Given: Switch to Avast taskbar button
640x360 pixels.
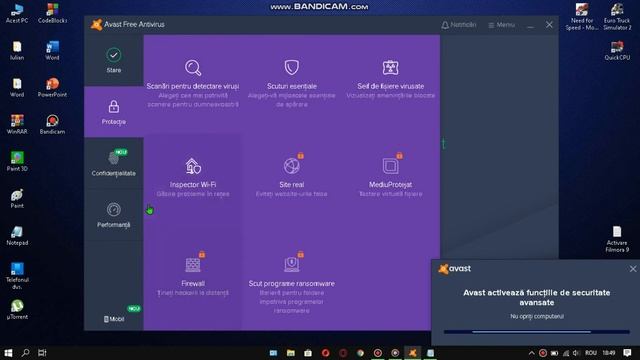Looking at the screenshot, I should pyautogui.click(x=413, y=353).
